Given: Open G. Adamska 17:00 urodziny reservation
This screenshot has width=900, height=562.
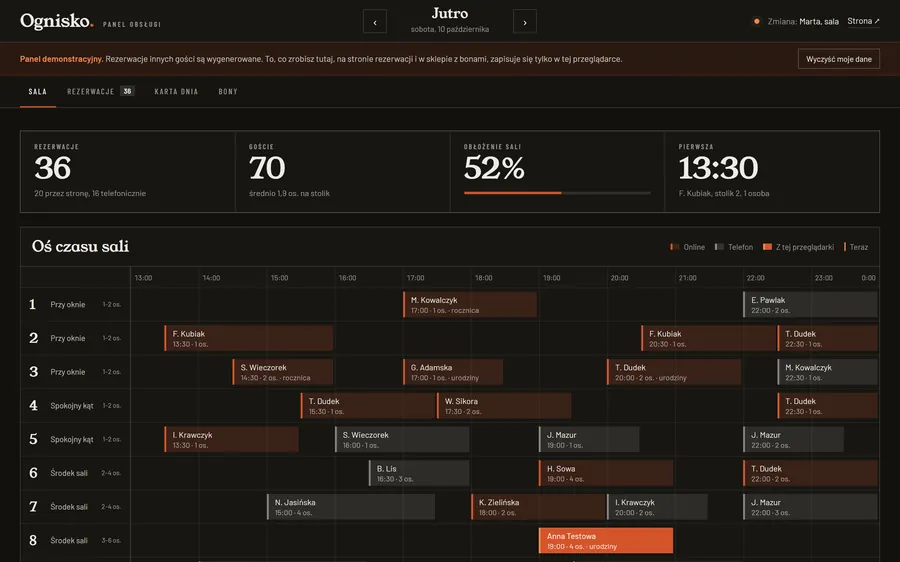Looking at the screenshot, I should click(x=453, y=372).
